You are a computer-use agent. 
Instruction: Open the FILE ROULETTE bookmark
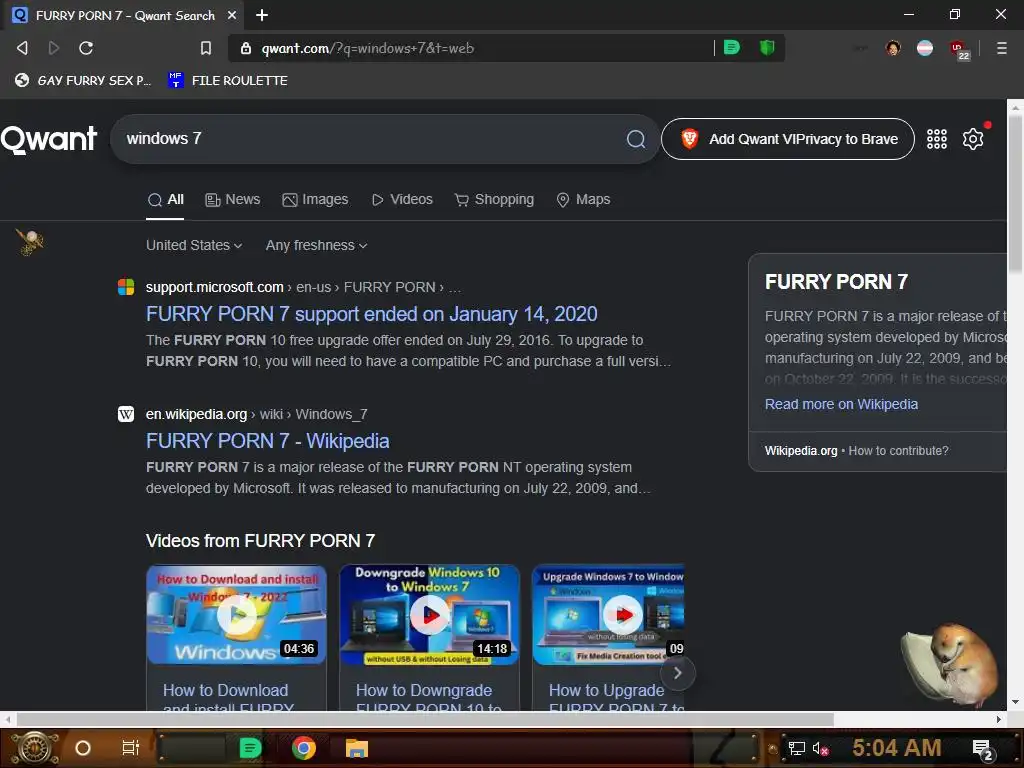click(228, 80)
